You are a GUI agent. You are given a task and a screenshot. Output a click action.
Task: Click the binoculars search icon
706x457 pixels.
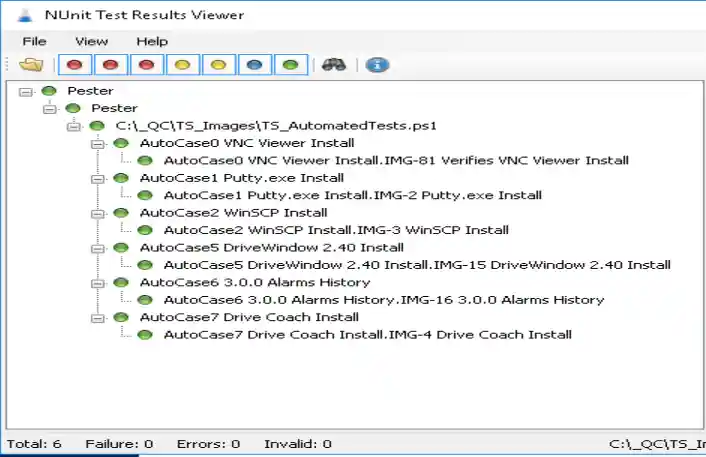334,65
